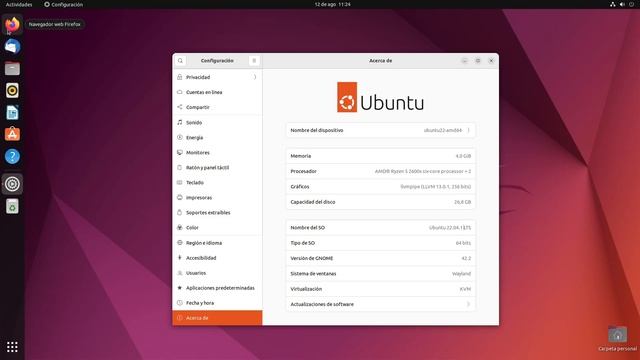Select Cuentas en línea
640x360 pixels.
[x=217, y=92]
